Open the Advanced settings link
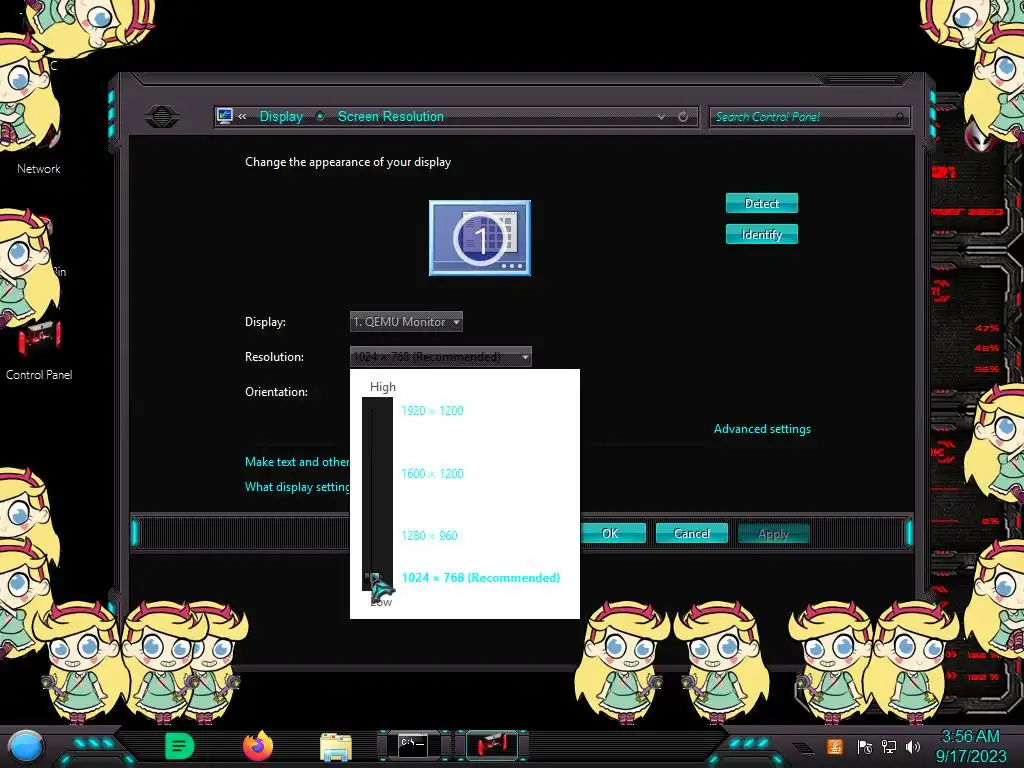1024x768 pixels. 762,429
